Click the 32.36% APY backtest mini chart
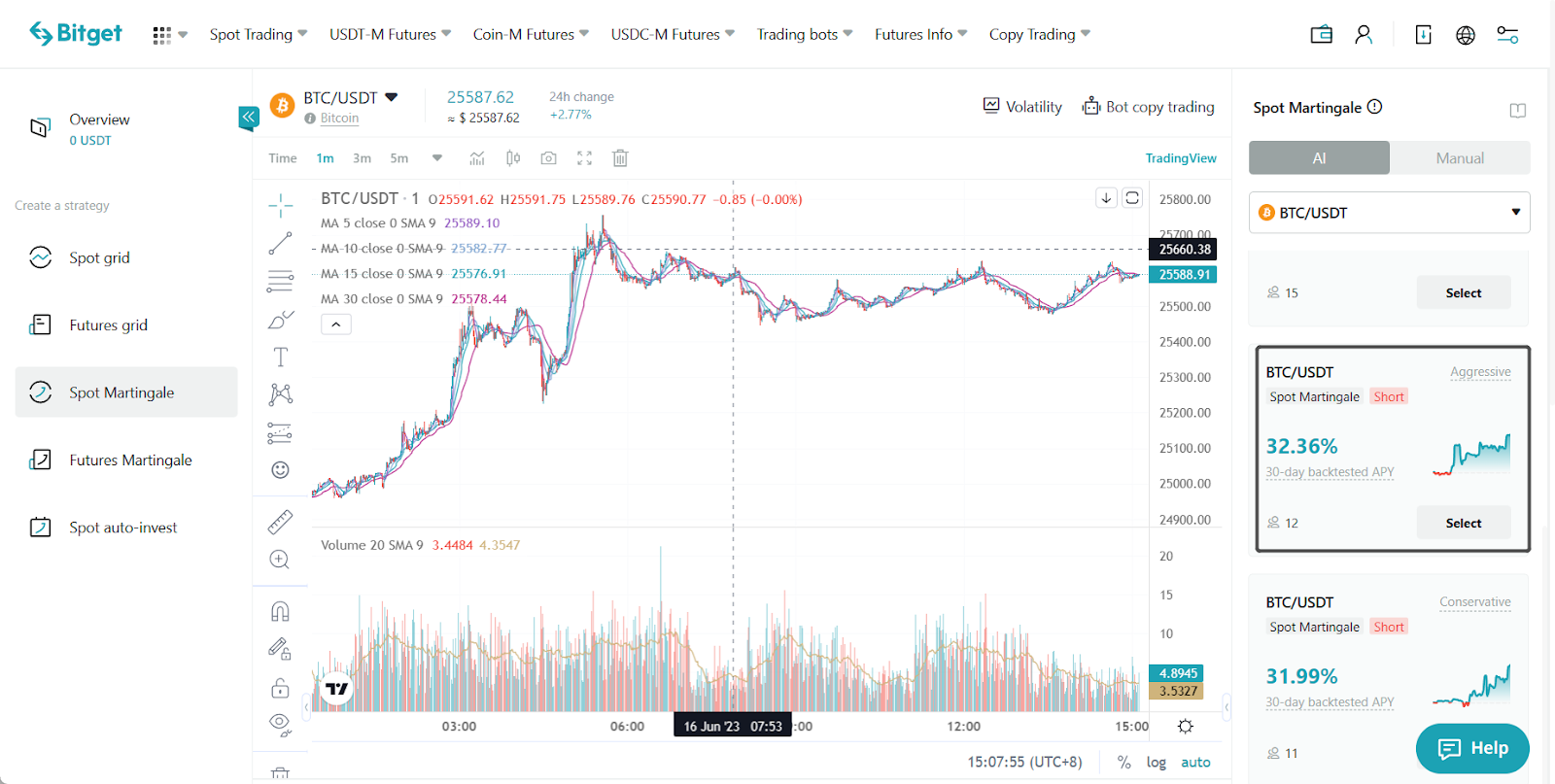 (x=1471, y=455)
